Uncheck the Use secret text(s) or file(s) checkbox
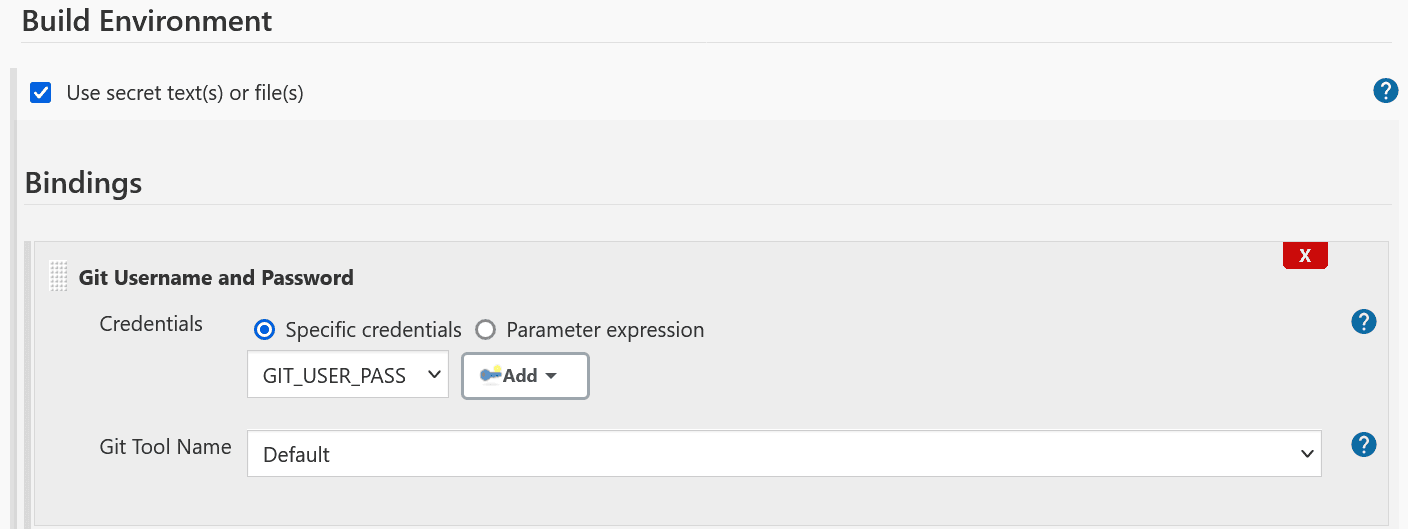 [x=41, y=93]
